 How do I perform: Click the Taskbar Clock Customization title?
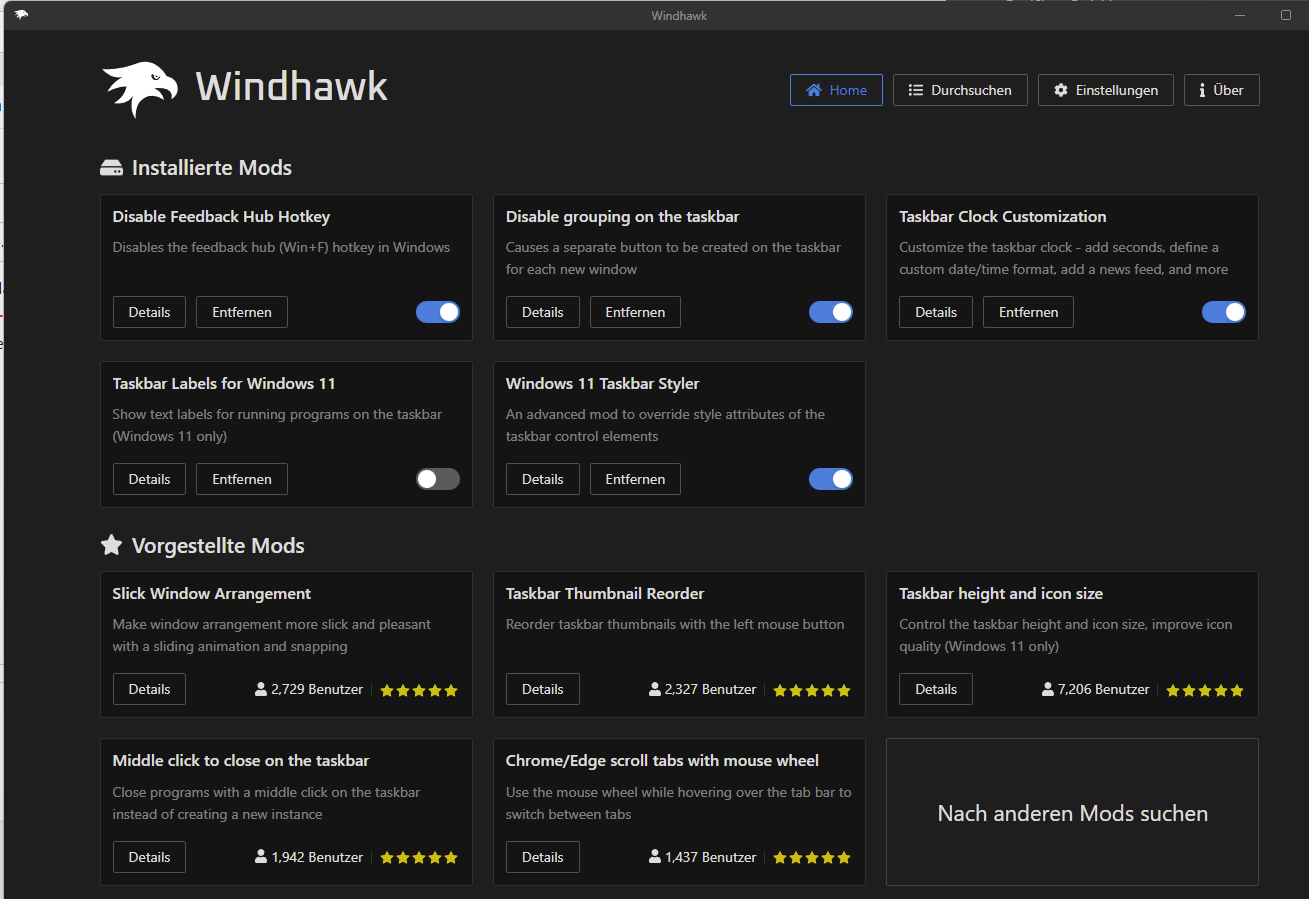pyautogui.click(x=1003, y=216)
